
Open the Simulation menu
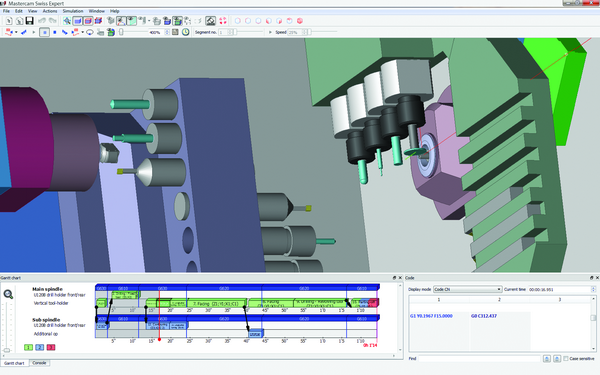[73, 11]
